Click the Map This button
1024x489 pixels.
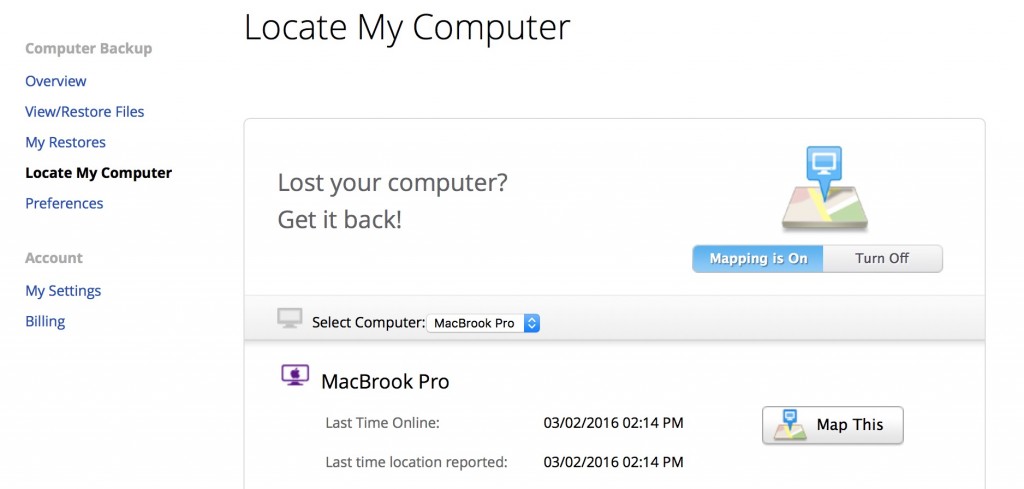833,425
